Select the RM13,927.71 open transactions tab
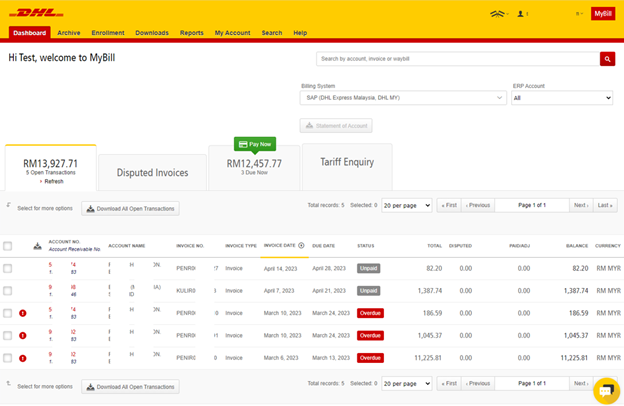The height and width of the screenshot is (406, 624). pos(51,168)
